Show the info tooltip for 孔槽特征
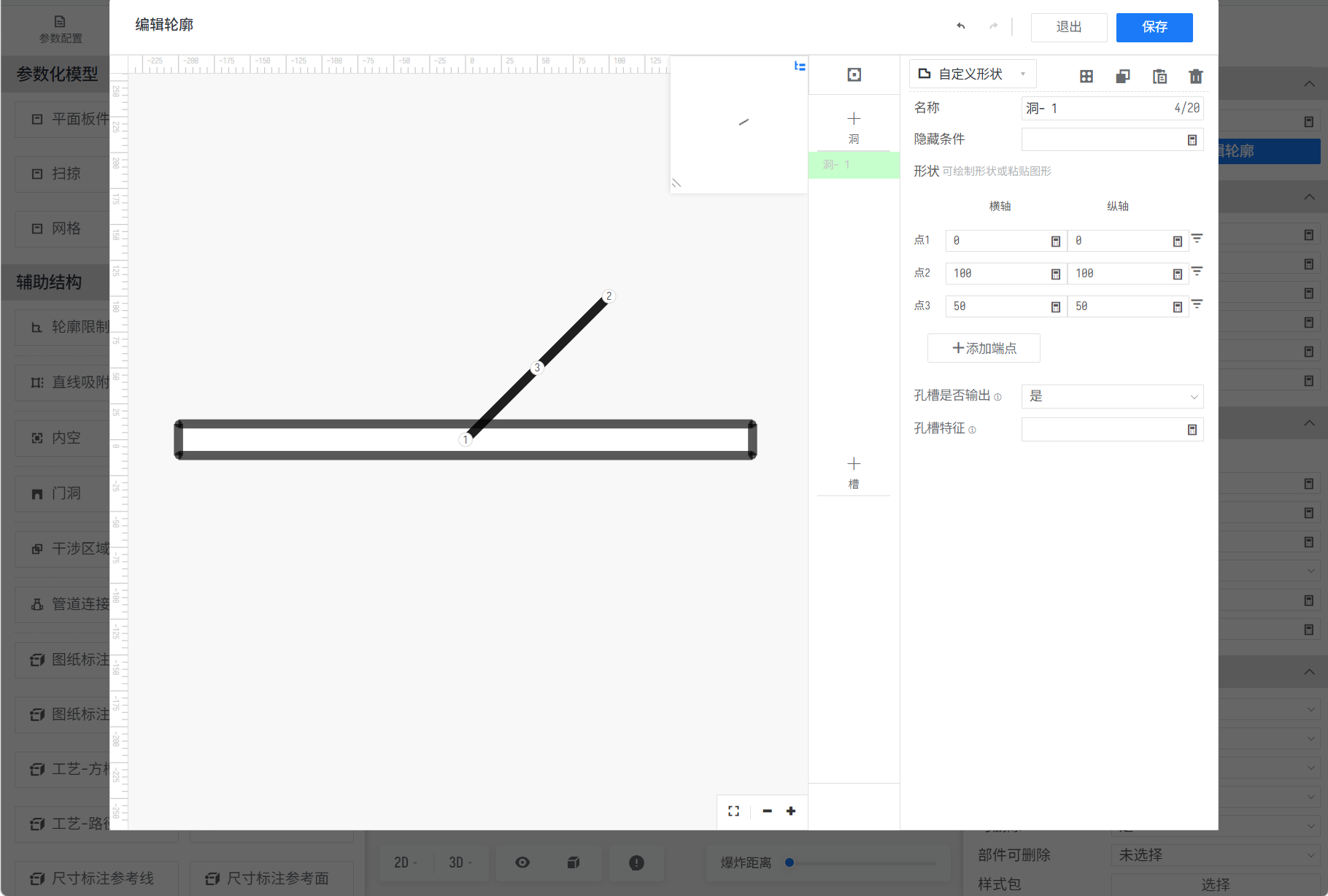This screenshot has width=1328, height=896. (972, 430)
